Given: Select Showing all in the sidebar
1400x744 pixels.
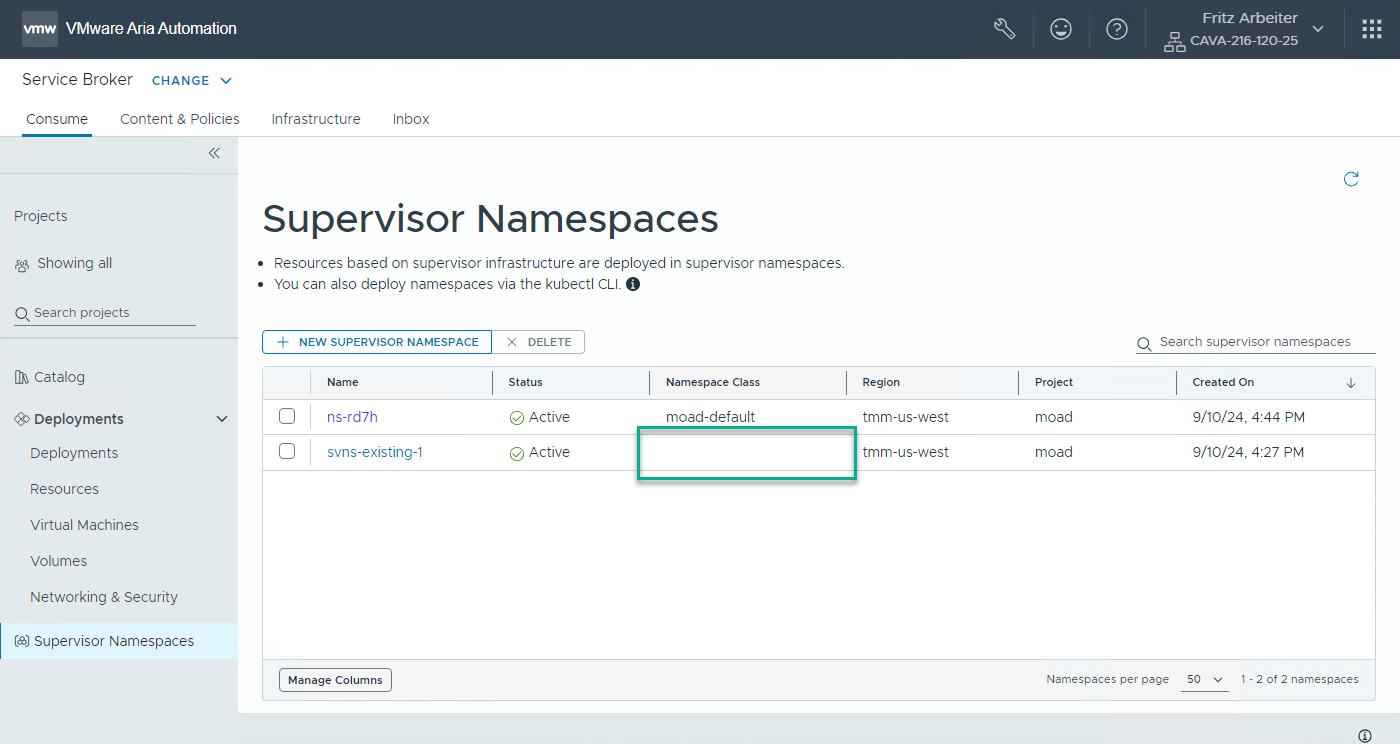Looking at the screenshot, I should click(x=75, y=263).
